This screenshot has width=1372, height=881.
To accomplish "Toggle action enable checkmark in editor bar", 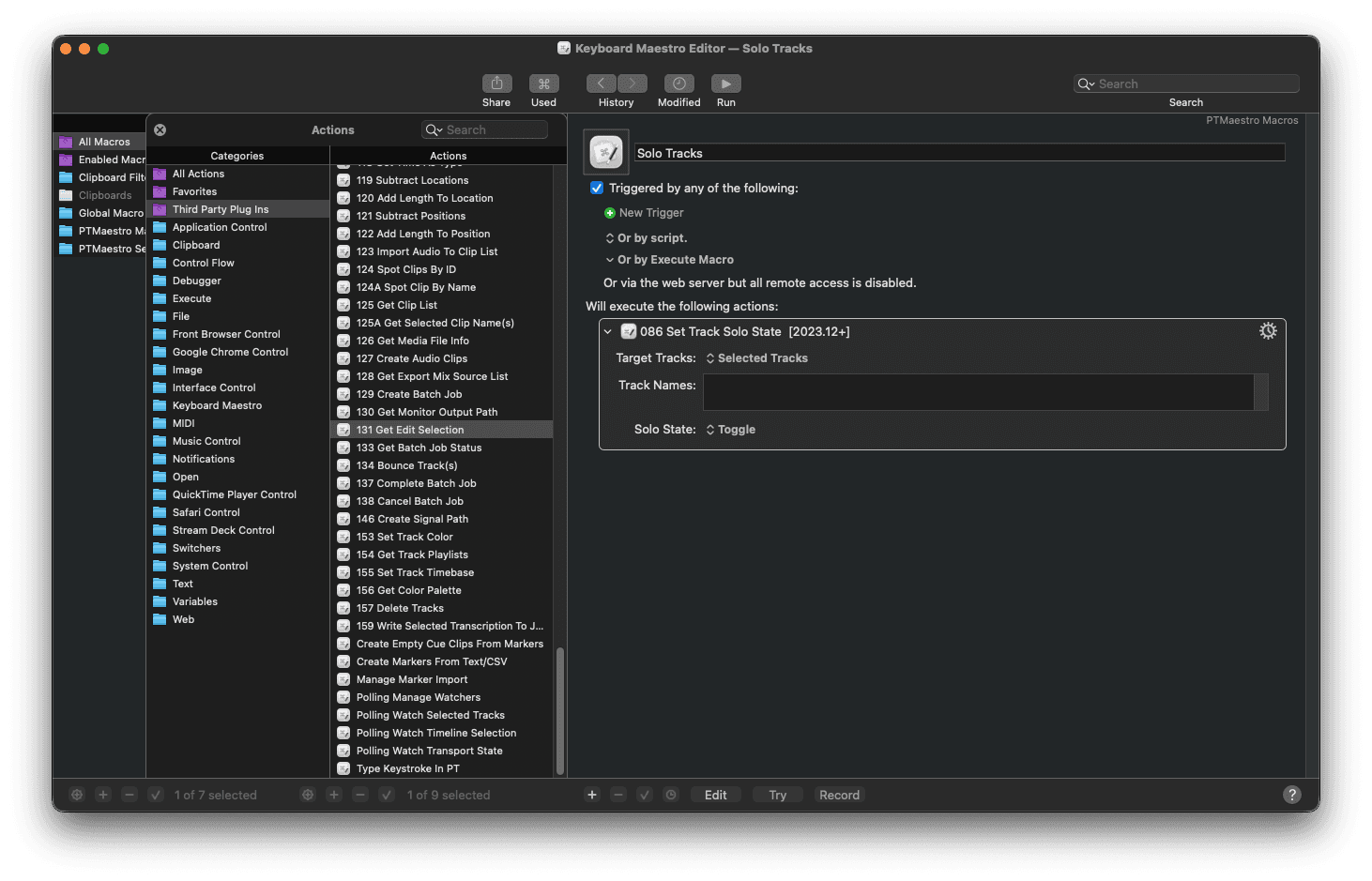I will (x=645, y=795).
